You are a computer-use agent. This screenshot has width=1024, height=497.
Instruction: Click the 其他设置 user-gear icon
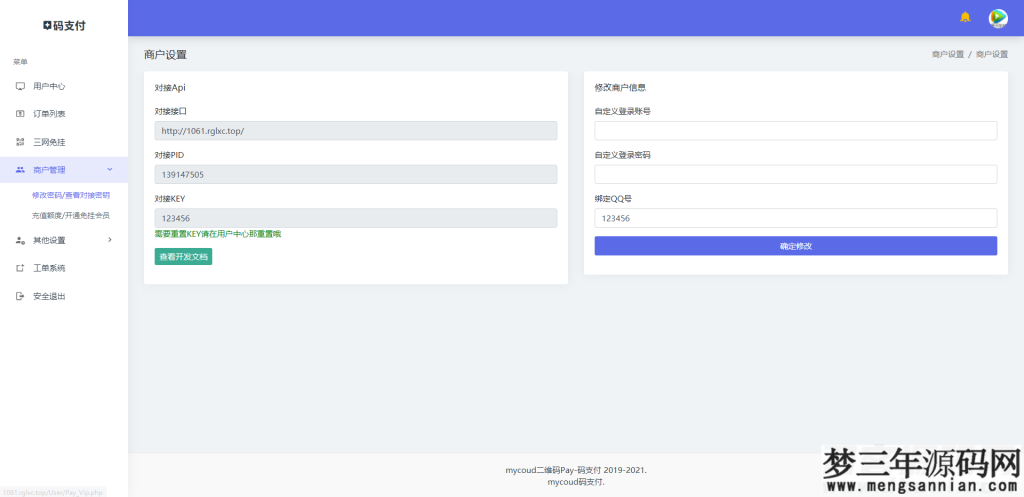coord(20,240)
